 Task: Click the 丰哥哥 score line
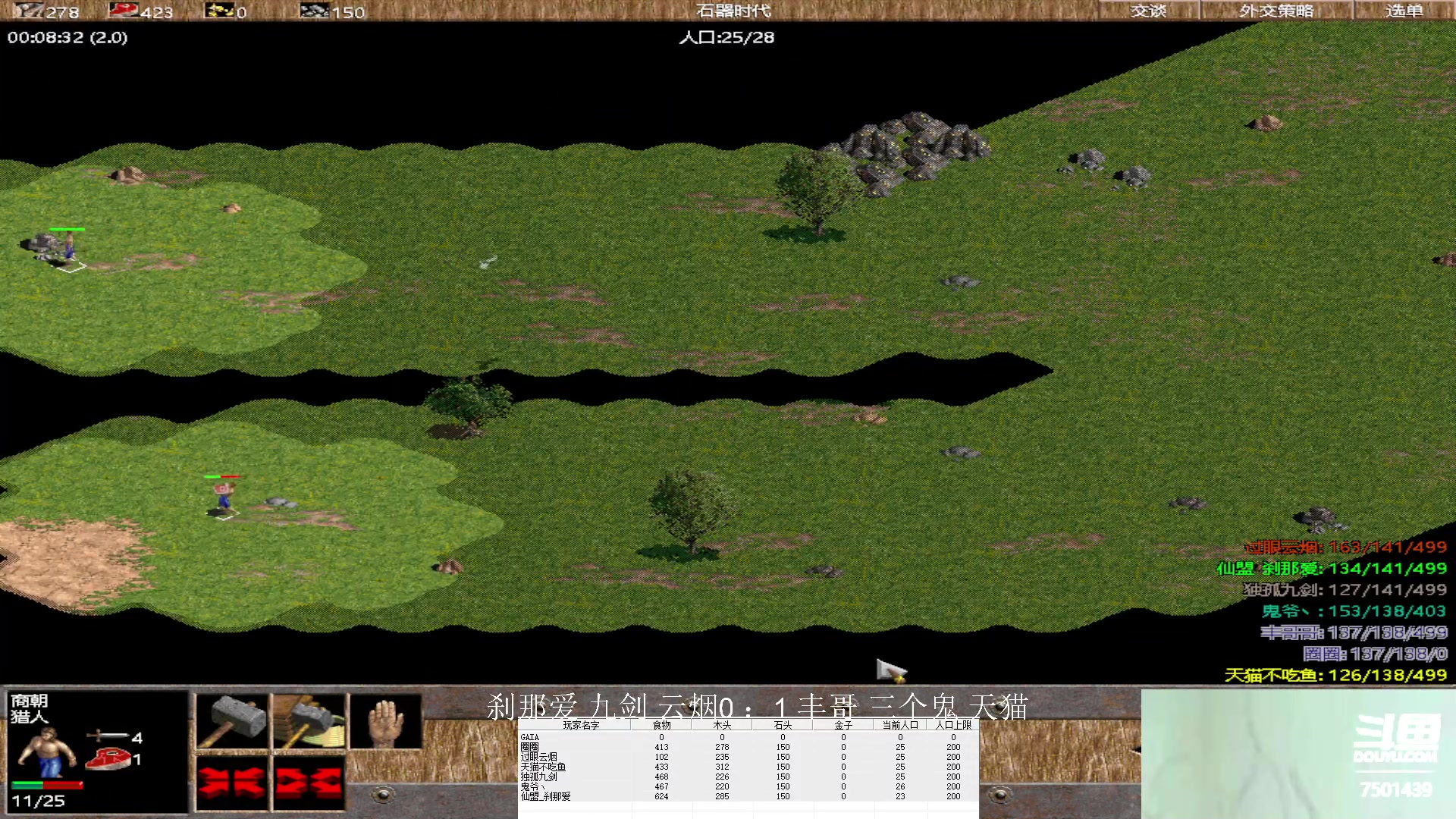(x=1354, y=632)
